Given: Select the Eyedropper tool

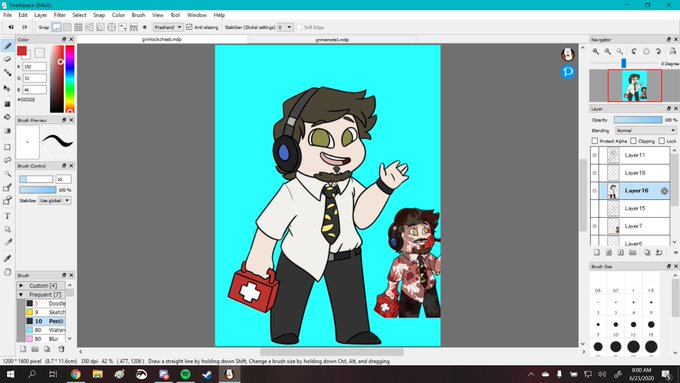Looking at the screenshot, I should point(7,258).
